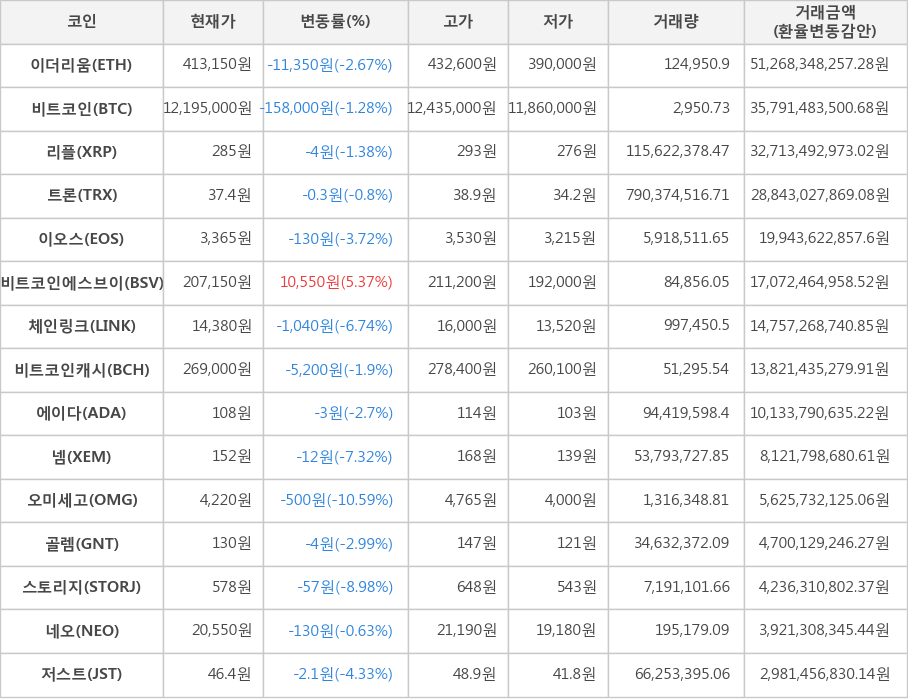Open the 저스트(JST) coin name
Screen dimensions: 908x700
coord(82,674)
